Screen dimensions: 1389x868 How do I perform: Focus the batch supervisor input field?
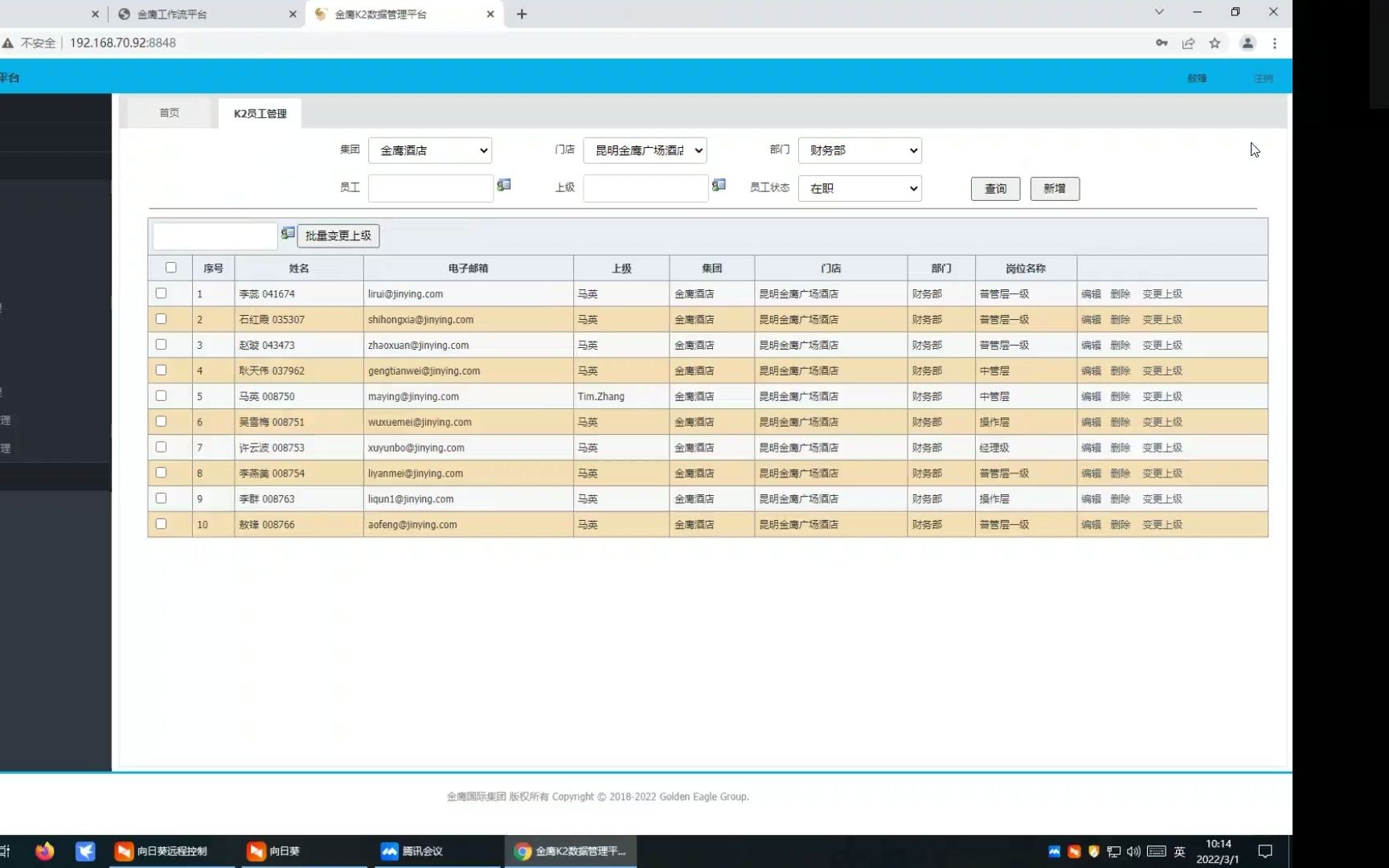click(x=215, y=236)
